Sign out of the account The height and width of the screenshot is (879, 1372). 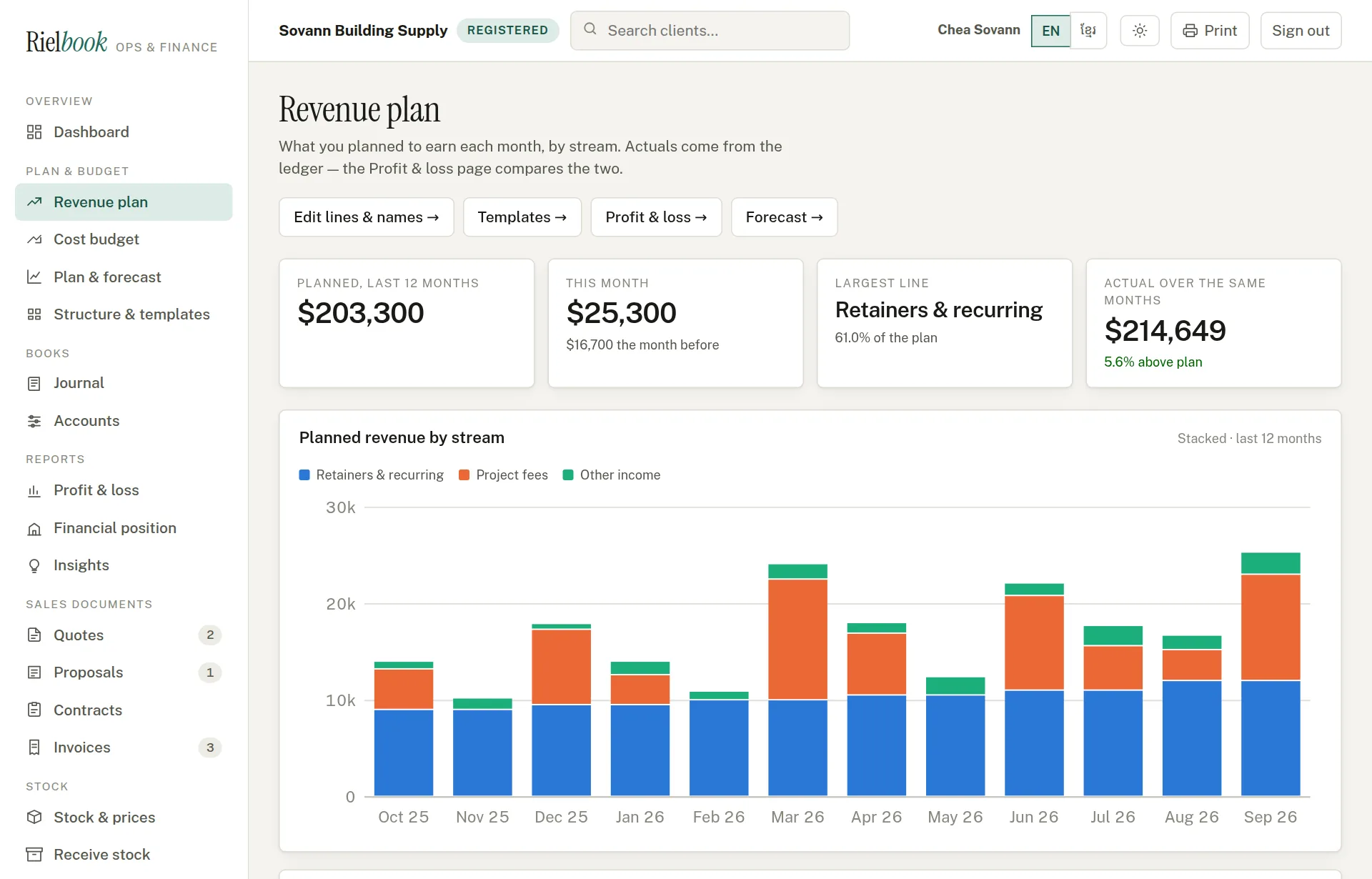click(1301, 31)
